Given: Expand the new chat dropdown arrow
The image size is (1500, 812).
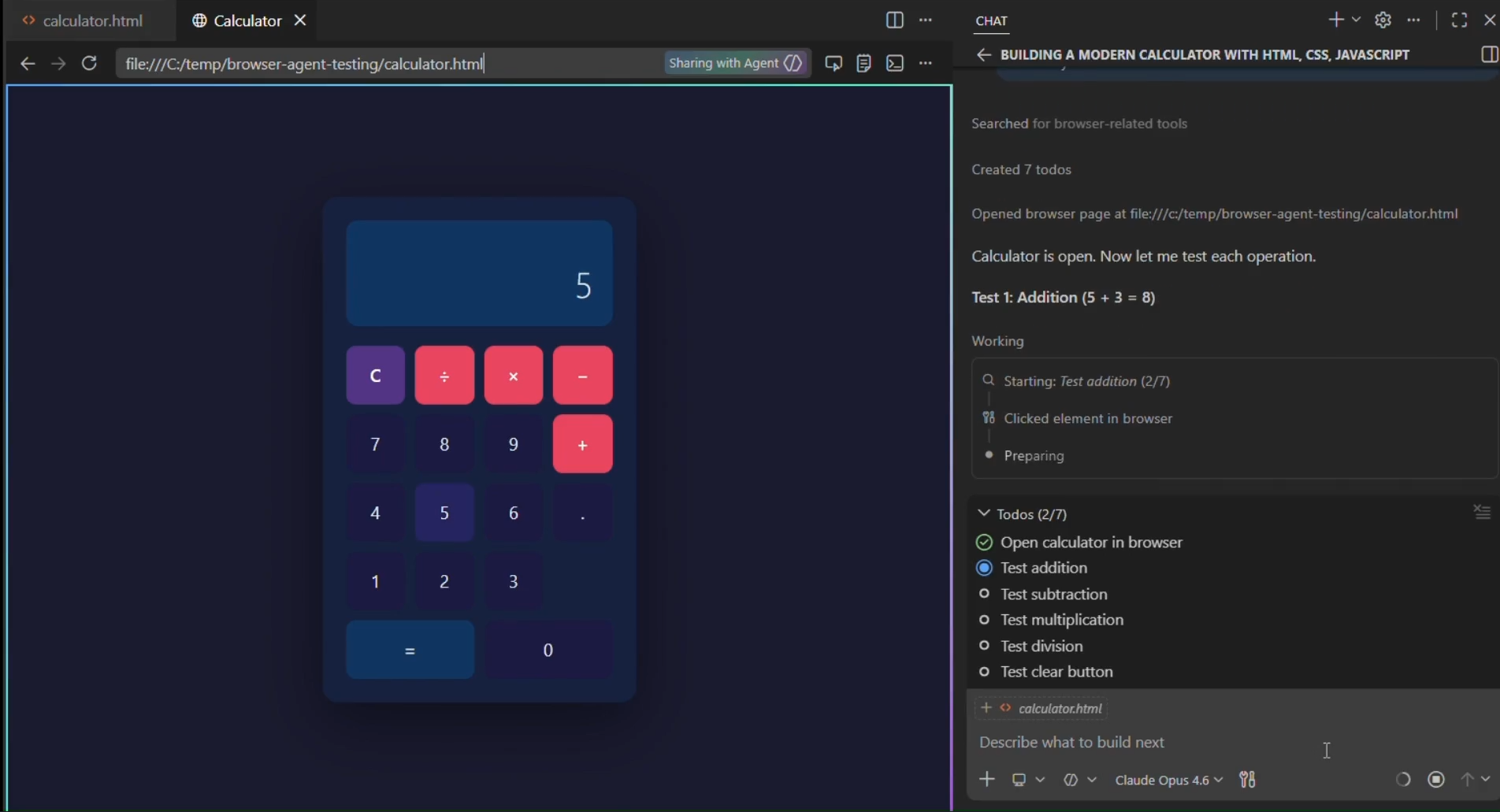Looking at the screenshot, I should (1356, 20).
